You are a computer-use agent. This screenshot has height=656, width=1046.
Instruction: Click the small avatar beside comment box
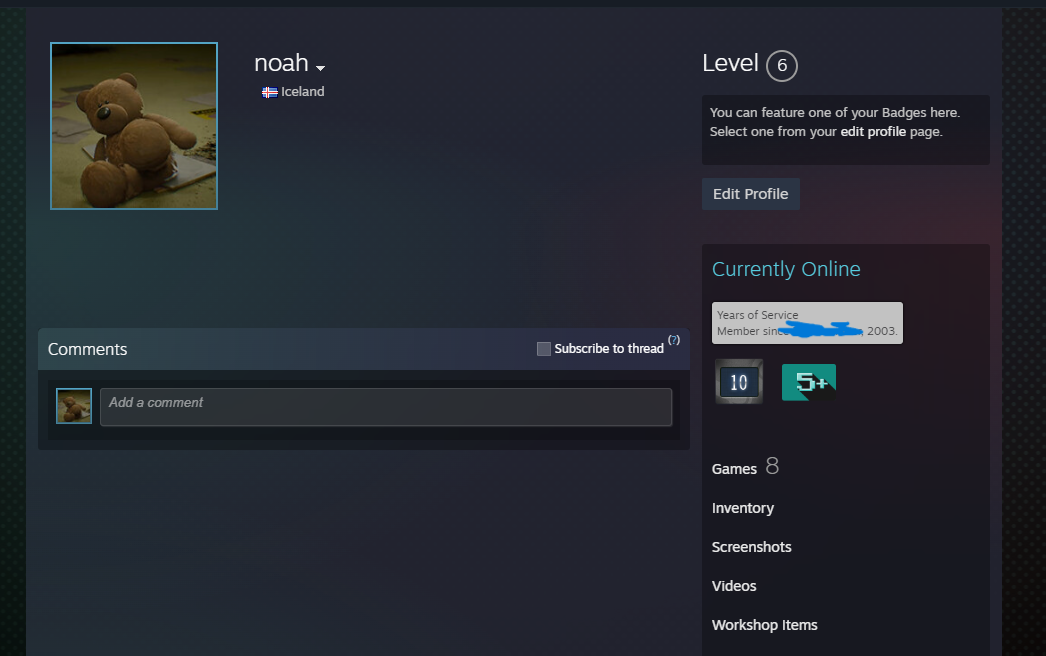pos(74,406)
